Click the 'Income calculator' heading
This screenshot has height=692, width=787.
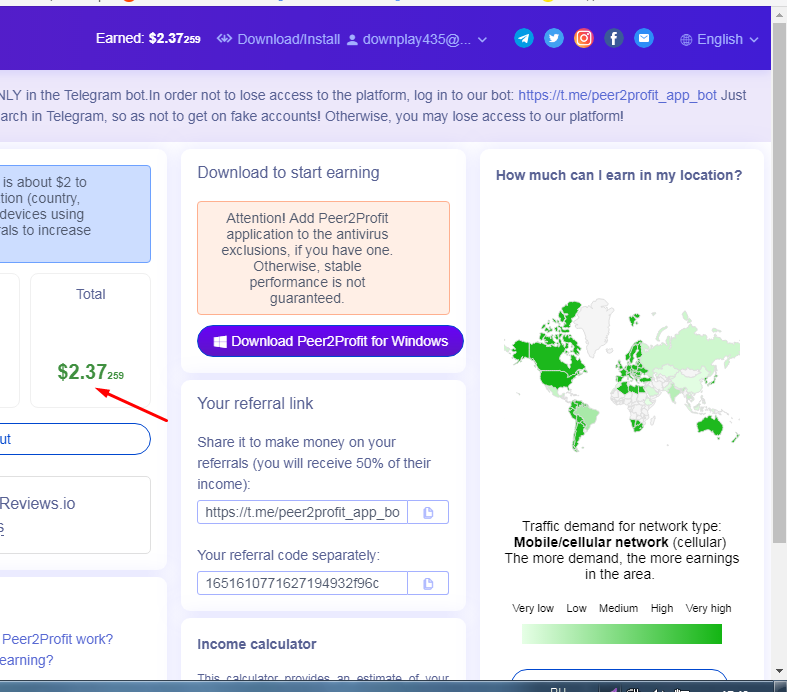click(256, 644)
